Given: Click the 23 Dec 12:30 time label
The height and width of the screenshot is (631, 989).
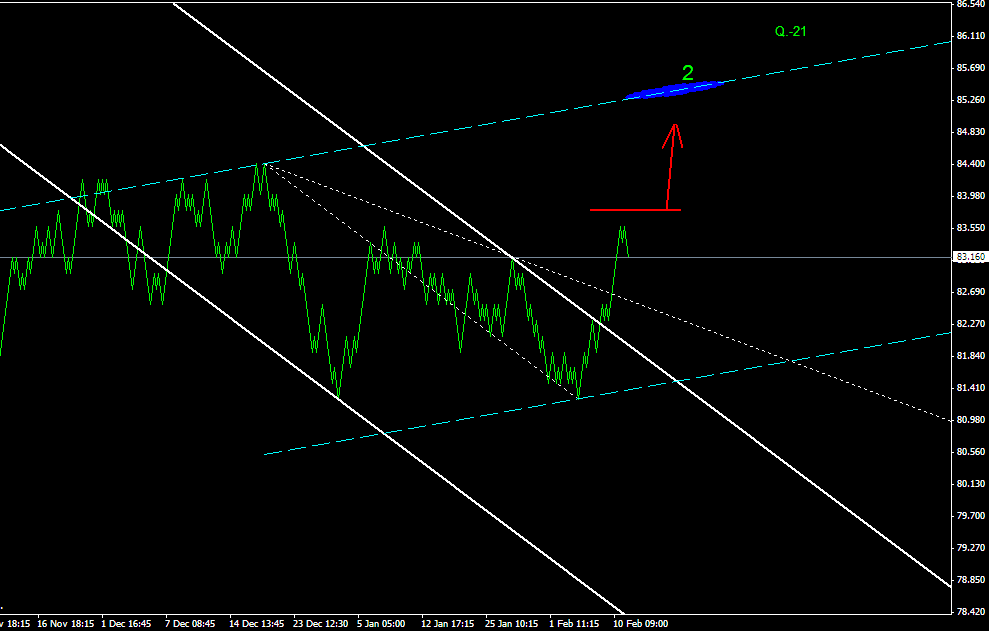Looking at the screenshot, I should point(320,623).
